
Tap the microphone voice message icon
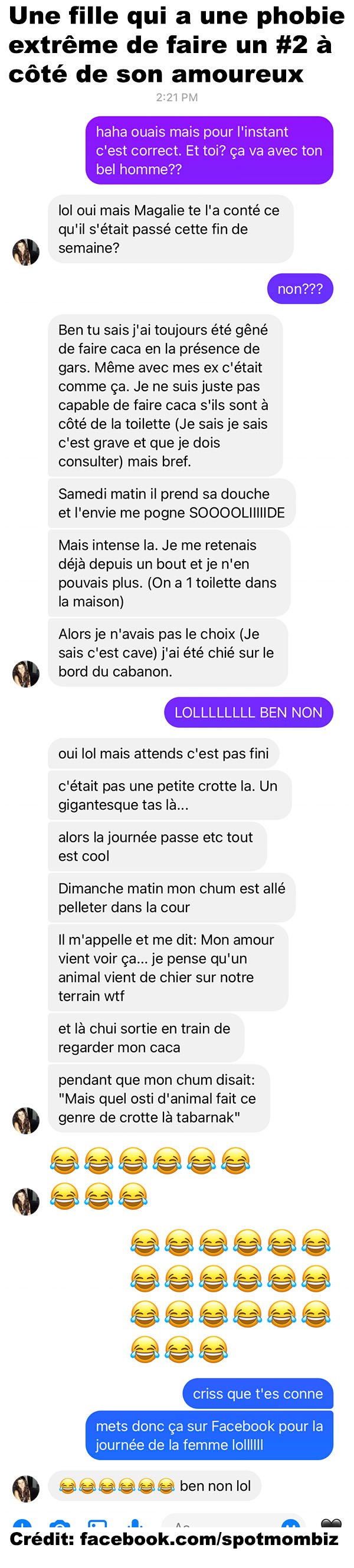coord(135,1526)
